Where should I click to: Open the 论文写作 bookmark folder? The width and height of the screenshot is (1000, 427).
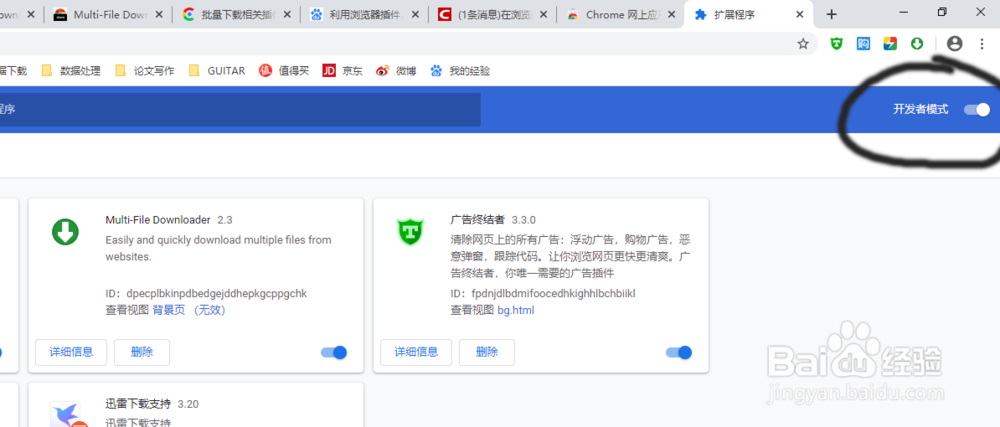(x=145, y=71)
